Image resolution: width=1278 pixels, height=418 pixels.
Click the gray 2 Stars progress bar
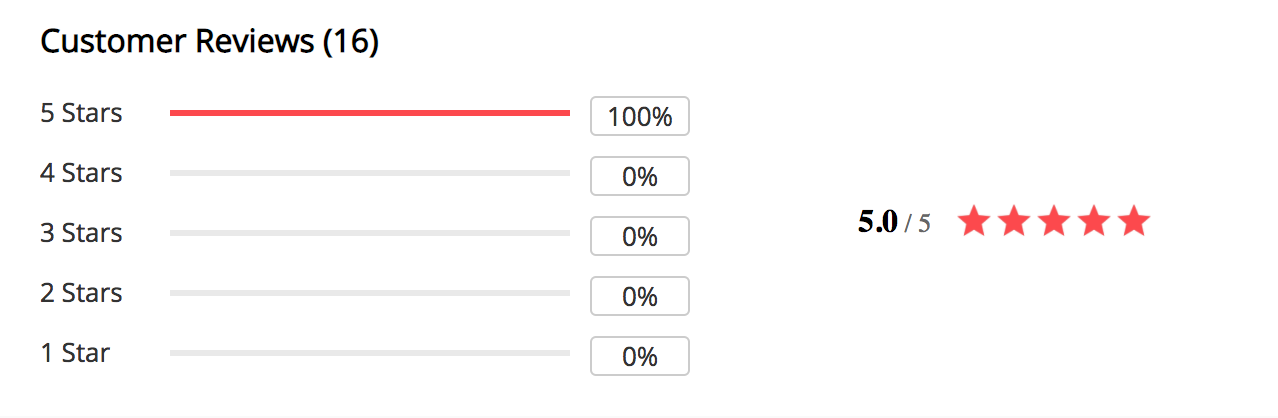(370, 293)
